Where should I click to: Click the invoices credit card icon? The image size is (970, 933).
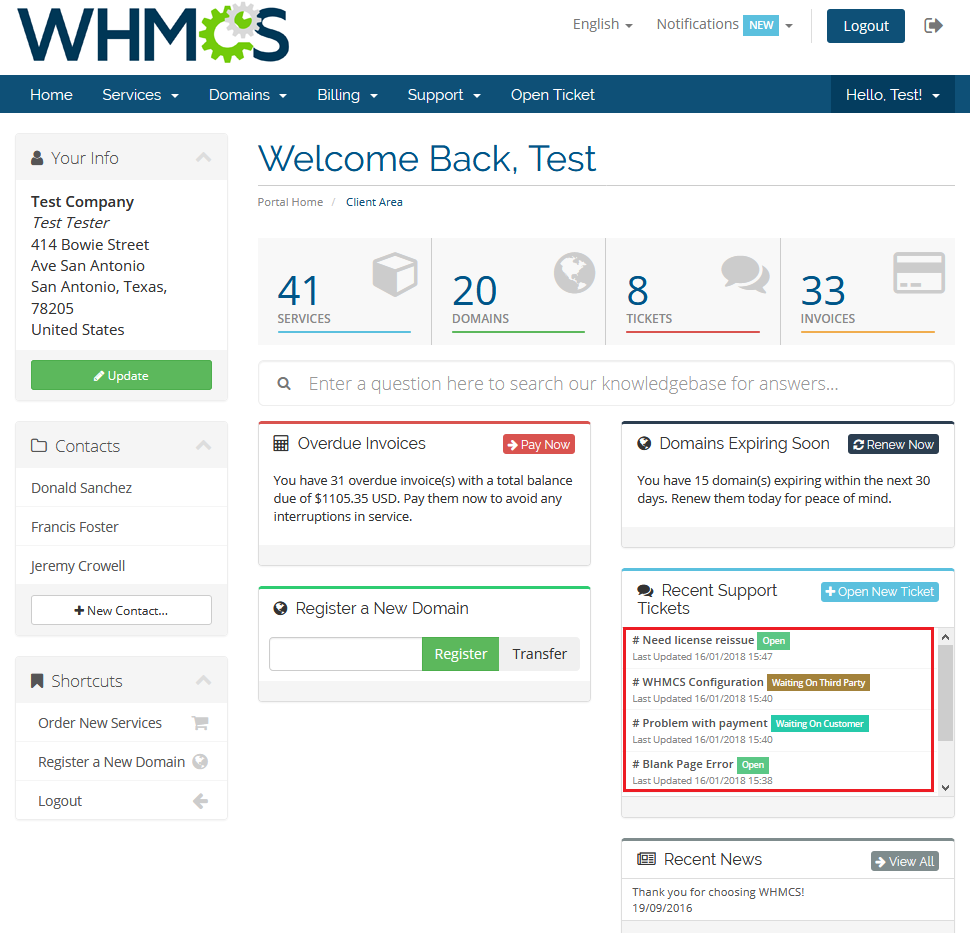tap(919, 272)
